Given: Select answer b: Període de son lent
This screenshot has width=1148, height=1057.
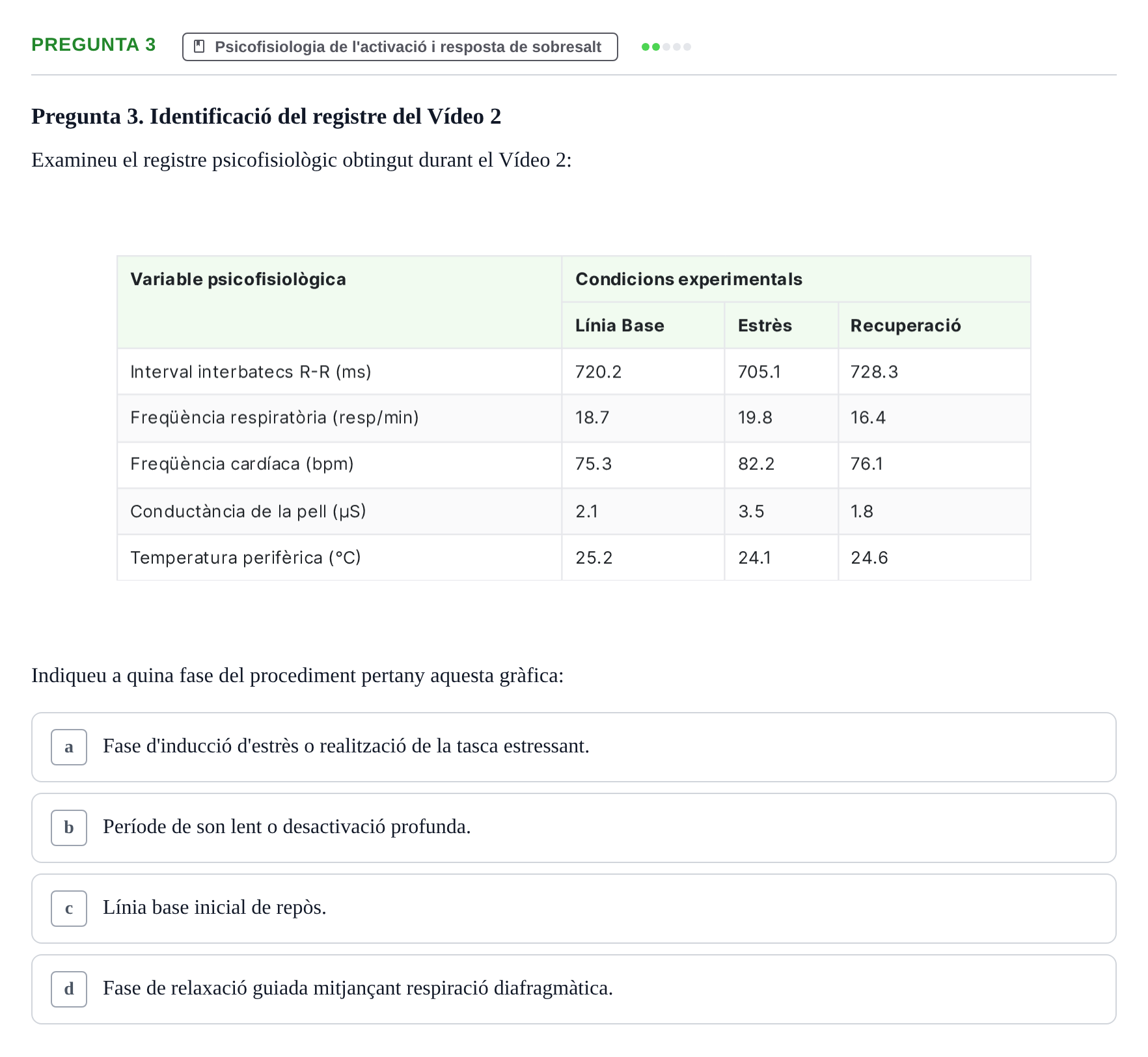Looking at the screenshot, I should point(573,828).
